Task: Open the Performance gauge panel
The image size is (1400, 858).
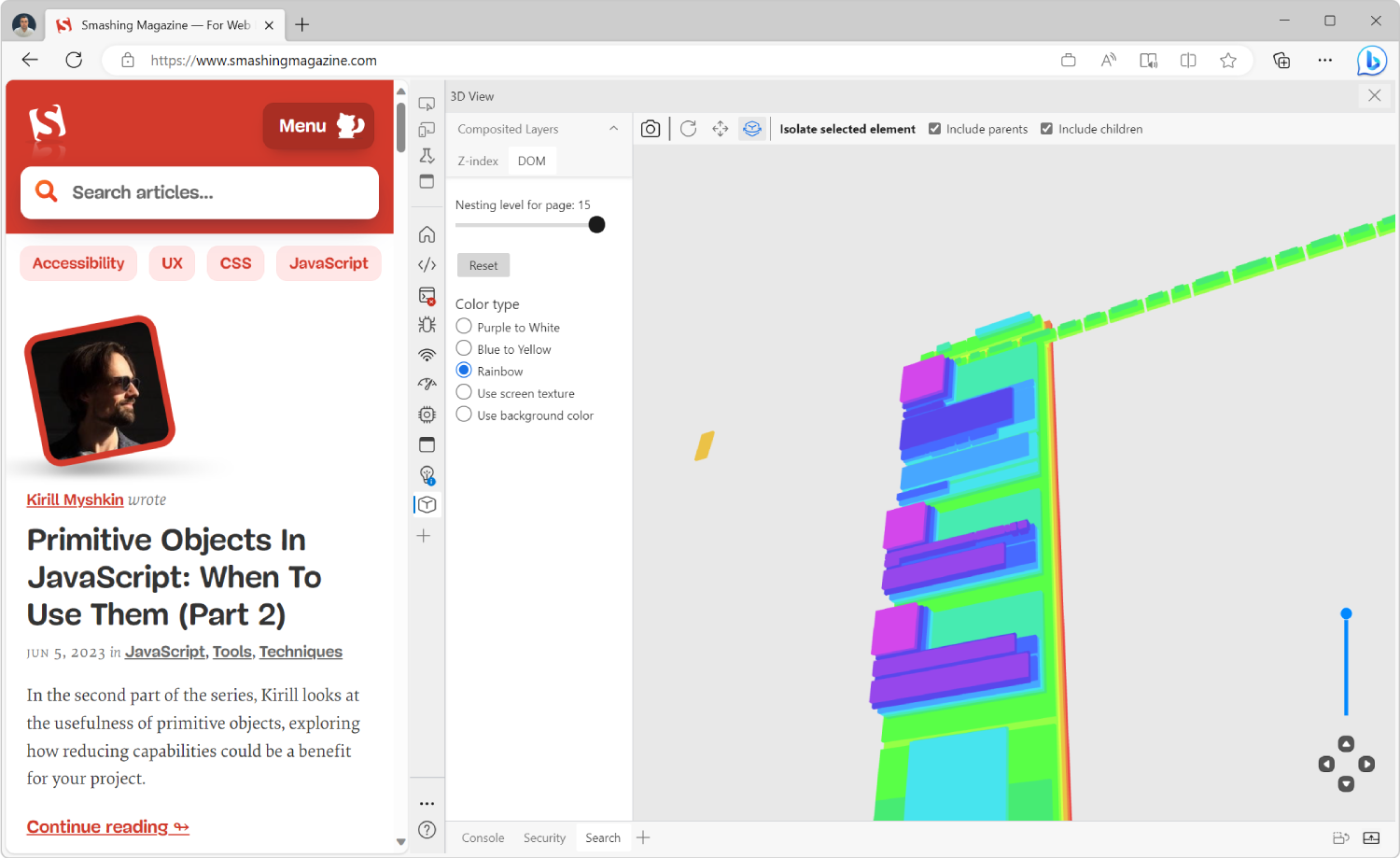Action: [427, 384]
